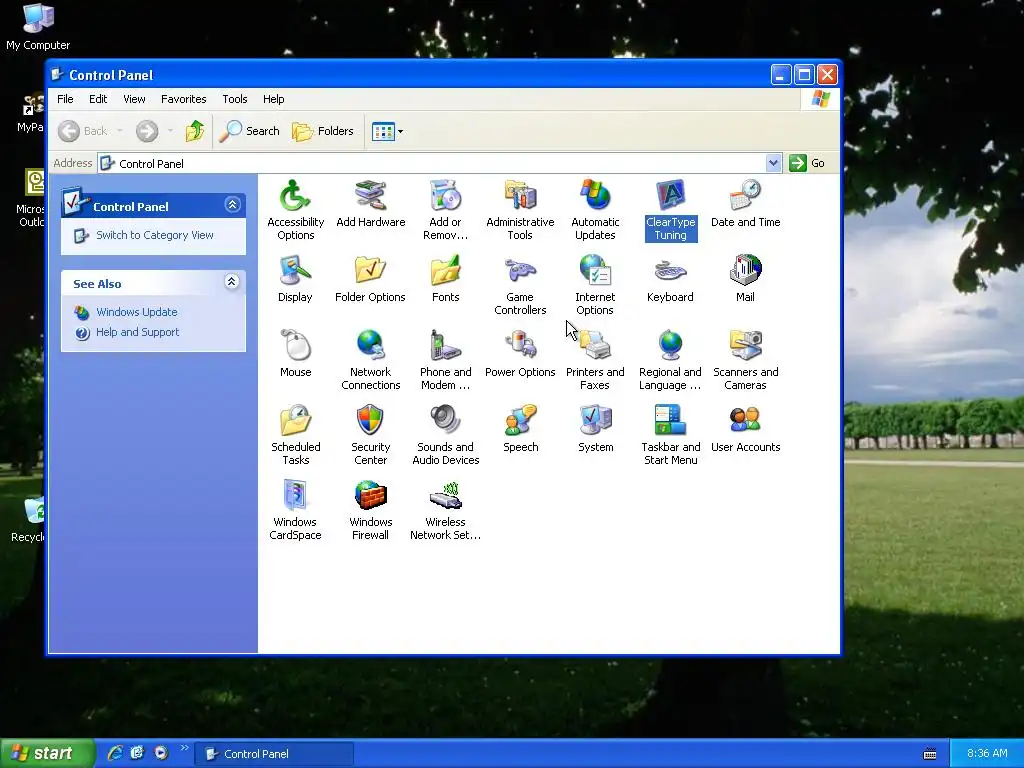Open Internet Options
Viewport: 1024px width, 768px height.
pos(595,284)
